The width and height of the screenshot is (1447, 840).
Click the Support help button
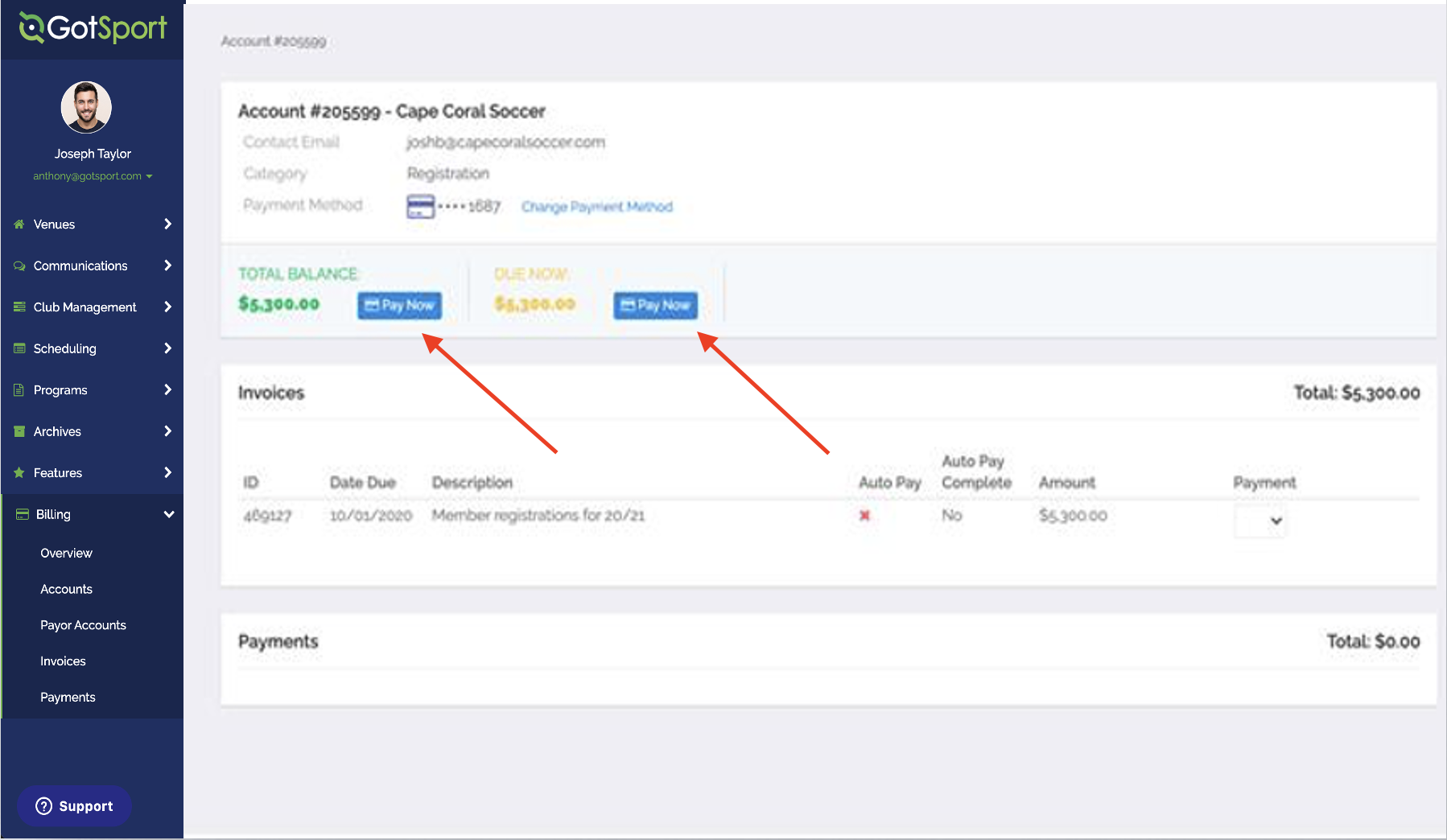pos(74,806)
